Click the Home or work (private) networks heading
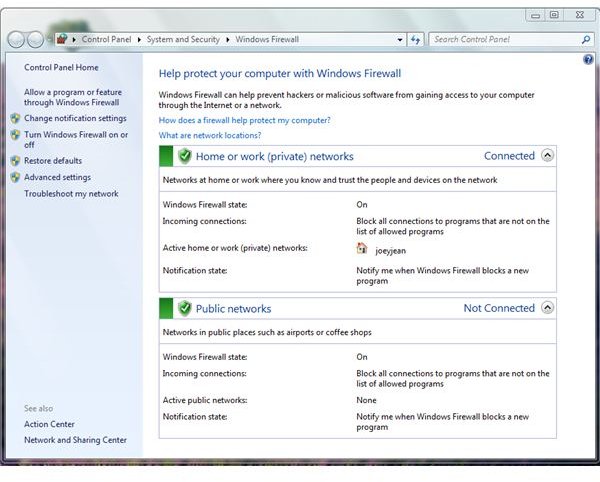 point(275,156)
